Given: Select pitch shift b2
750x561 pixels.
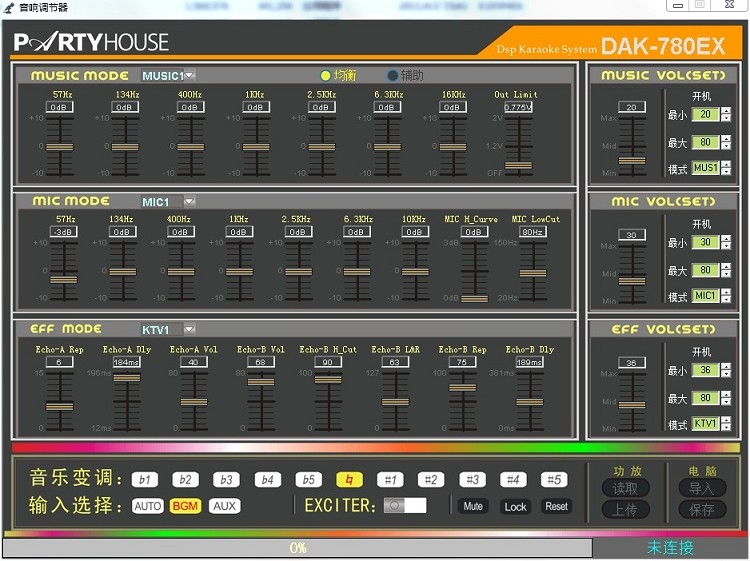Looking at the screenshot, I should [186, 480].
